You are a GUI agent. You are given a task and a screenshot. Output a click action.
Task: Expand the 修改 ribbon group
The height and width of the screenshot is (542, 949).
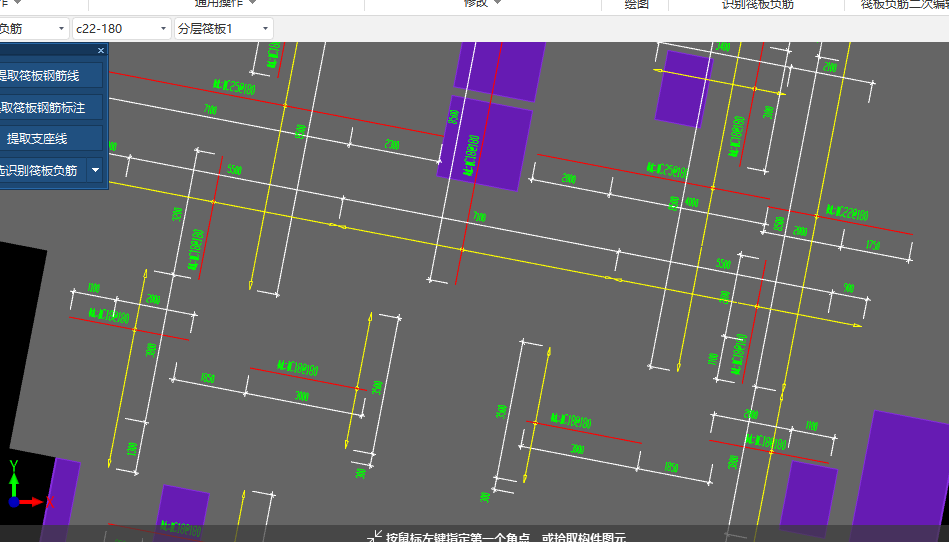pos(482,4)
